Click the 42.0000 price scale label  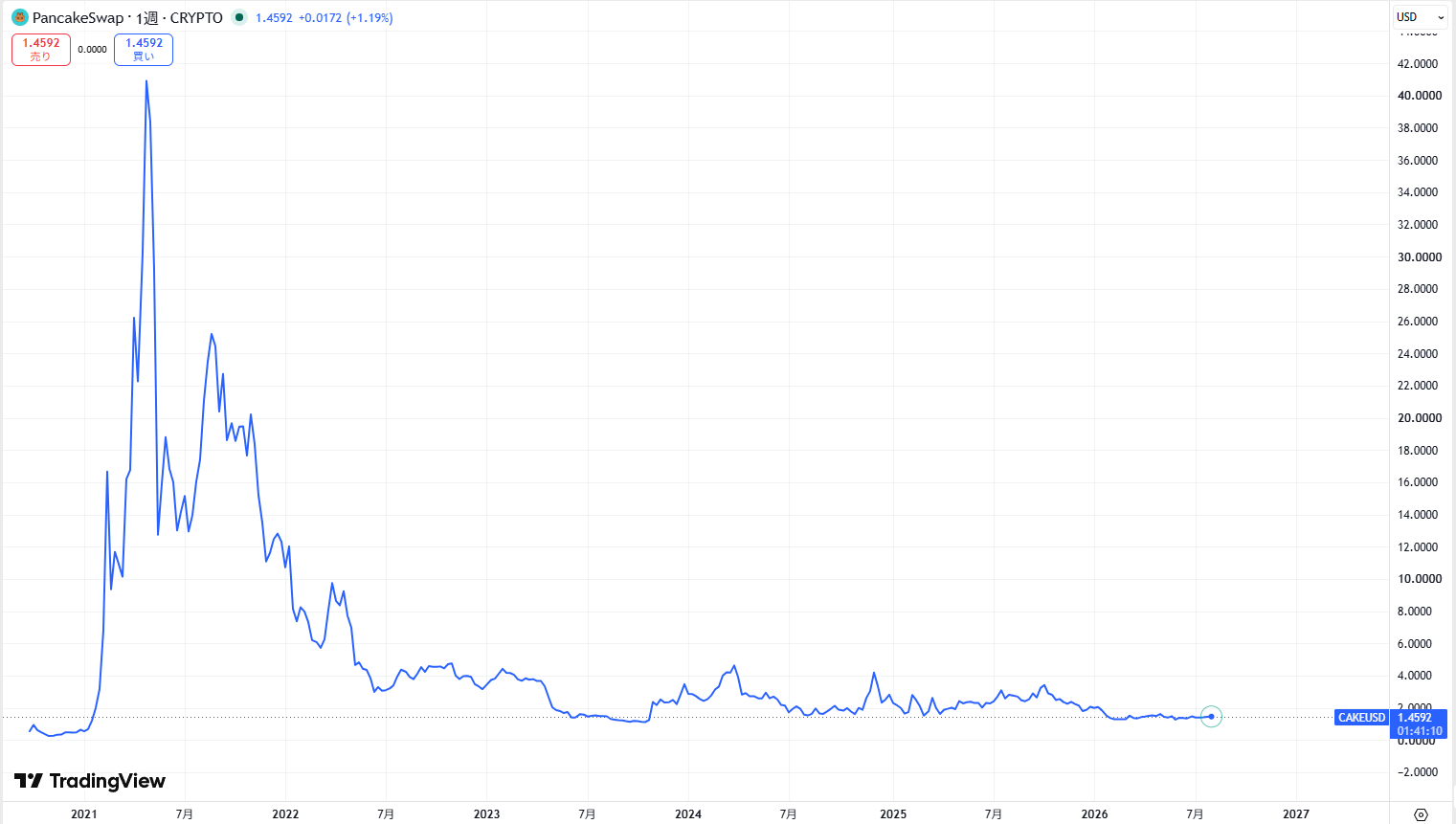tap(1418, 64)
